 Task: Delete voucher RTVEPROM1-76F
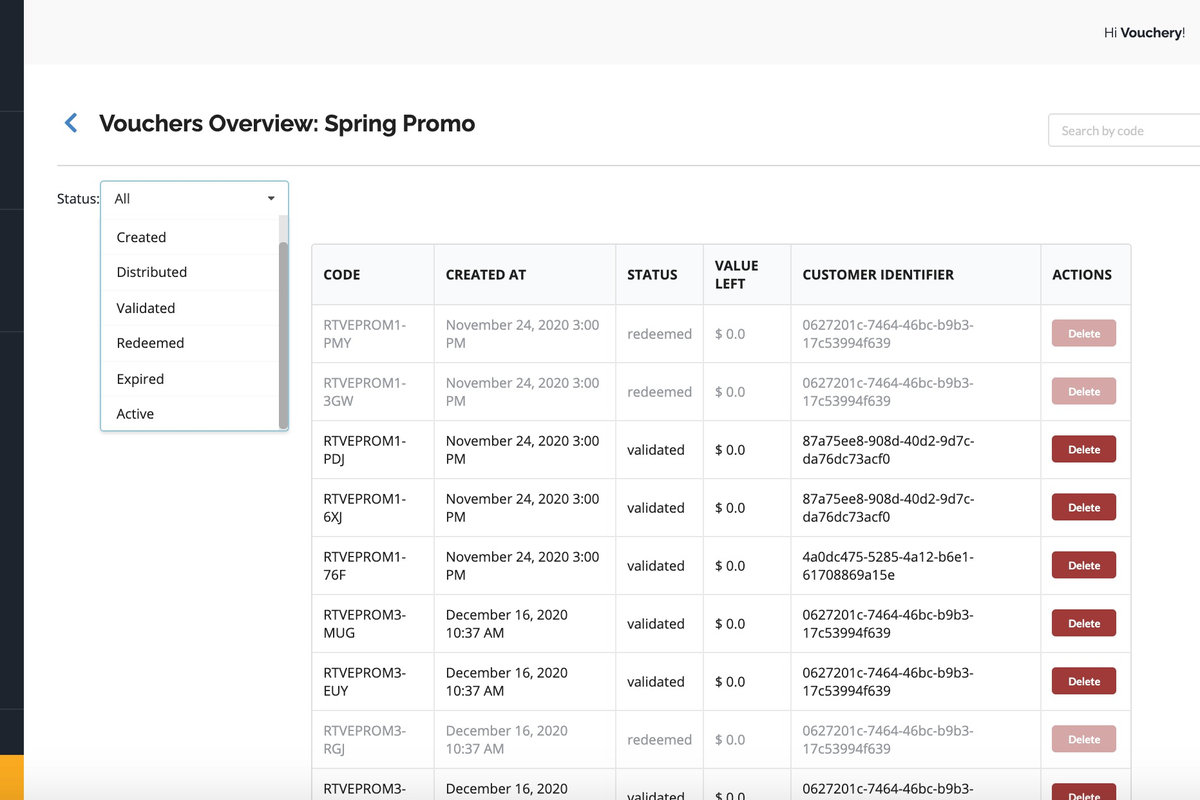pos(1084,566)
